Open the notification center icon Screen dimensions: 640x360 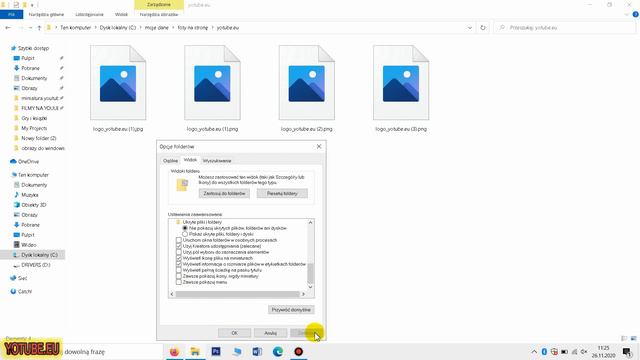tap(627, 351)
